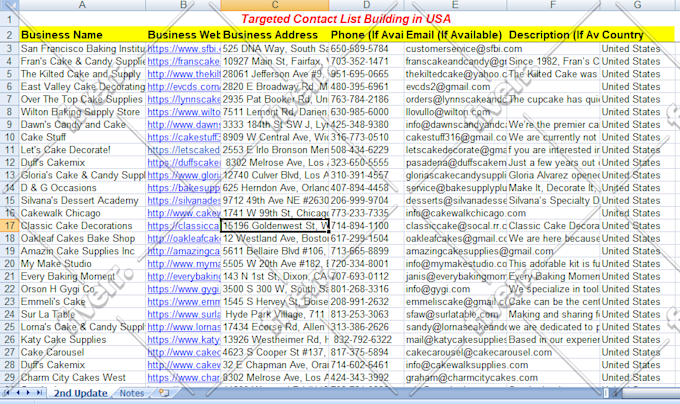Click the Select All corner box
Screen dimensions: 680x404
10,5
